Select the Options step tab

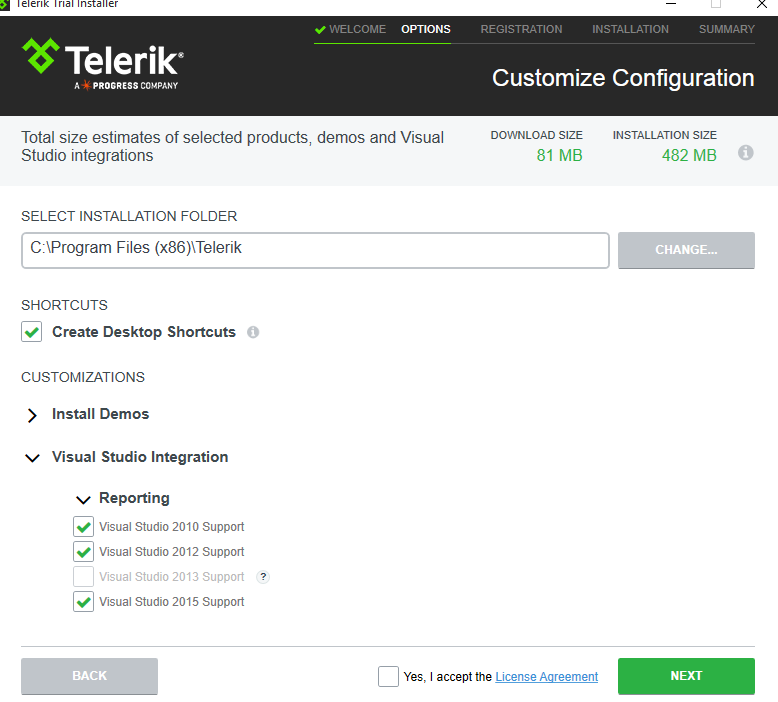click(x=426, y=30)
